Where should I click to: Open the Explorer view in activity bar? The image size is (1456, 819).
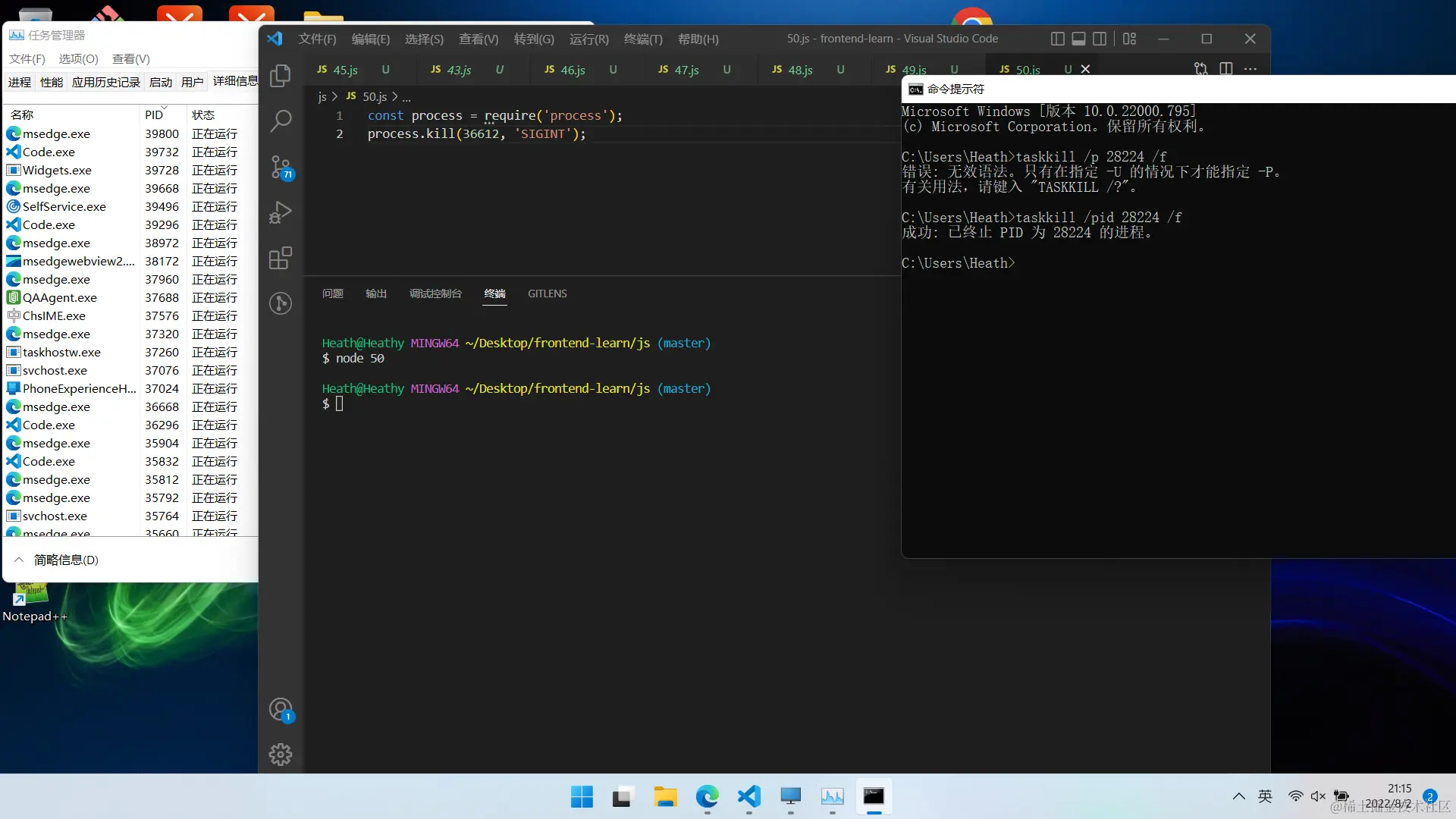(x=281, y=76)
